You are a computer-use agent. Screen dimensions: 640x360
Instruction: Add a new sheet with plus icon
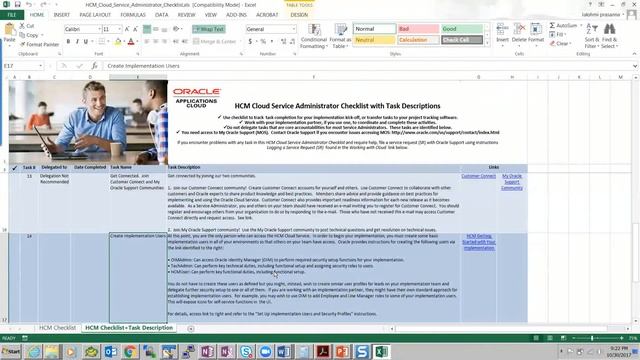(x=191, y=328)
